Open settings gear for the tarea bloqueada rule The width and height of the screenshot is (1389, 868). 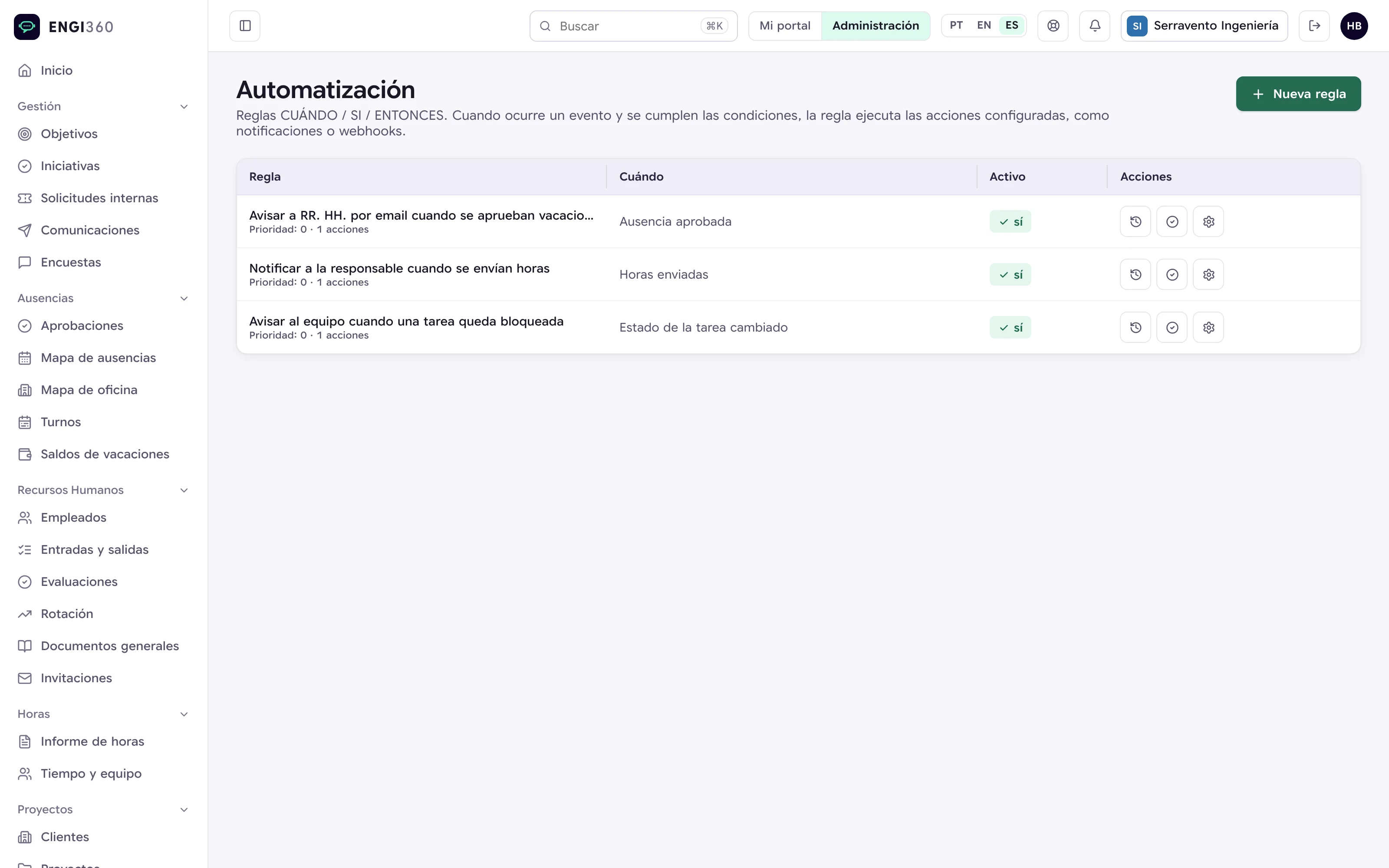(x=1208, y=327)
